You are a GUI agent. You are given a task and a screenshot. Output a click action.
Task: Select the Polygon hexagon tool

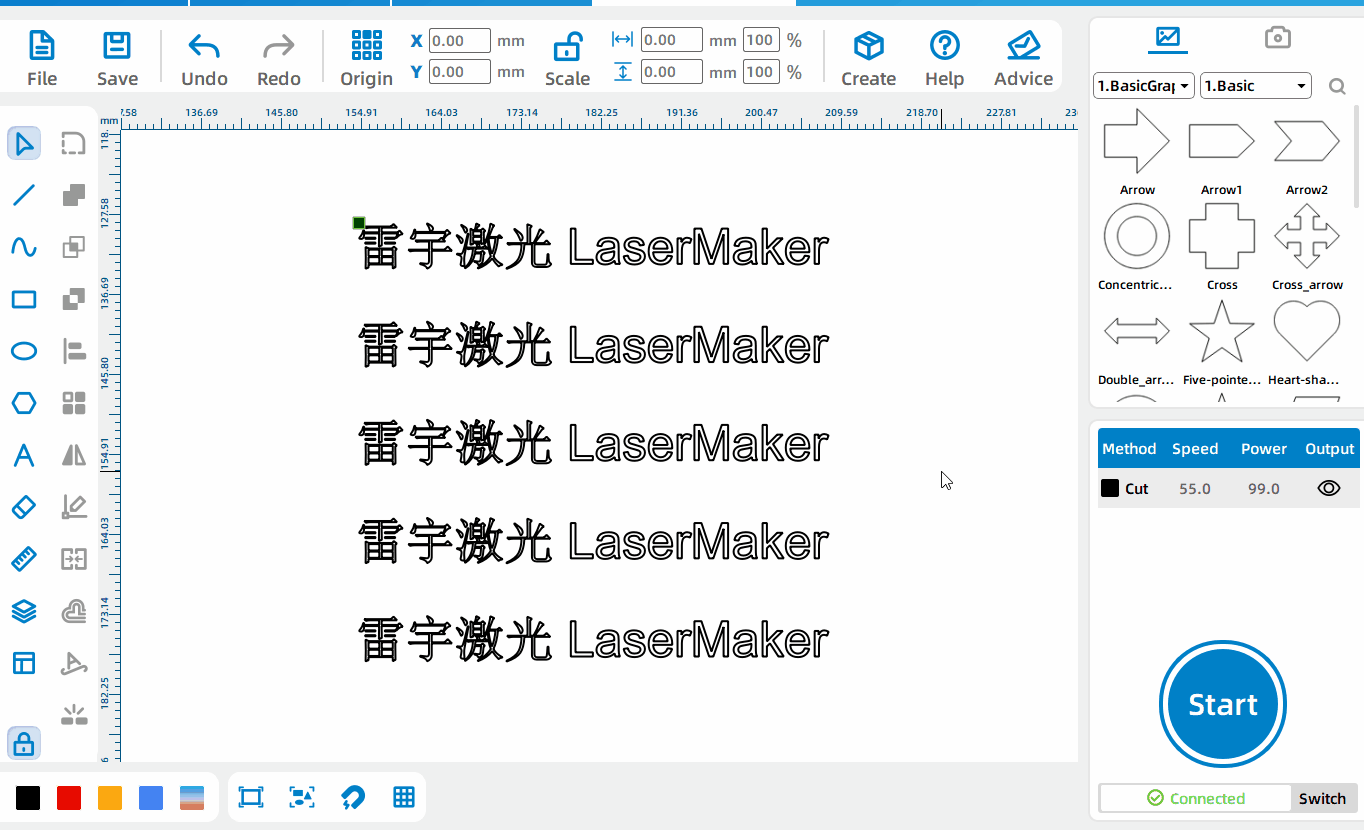point(24,403)
